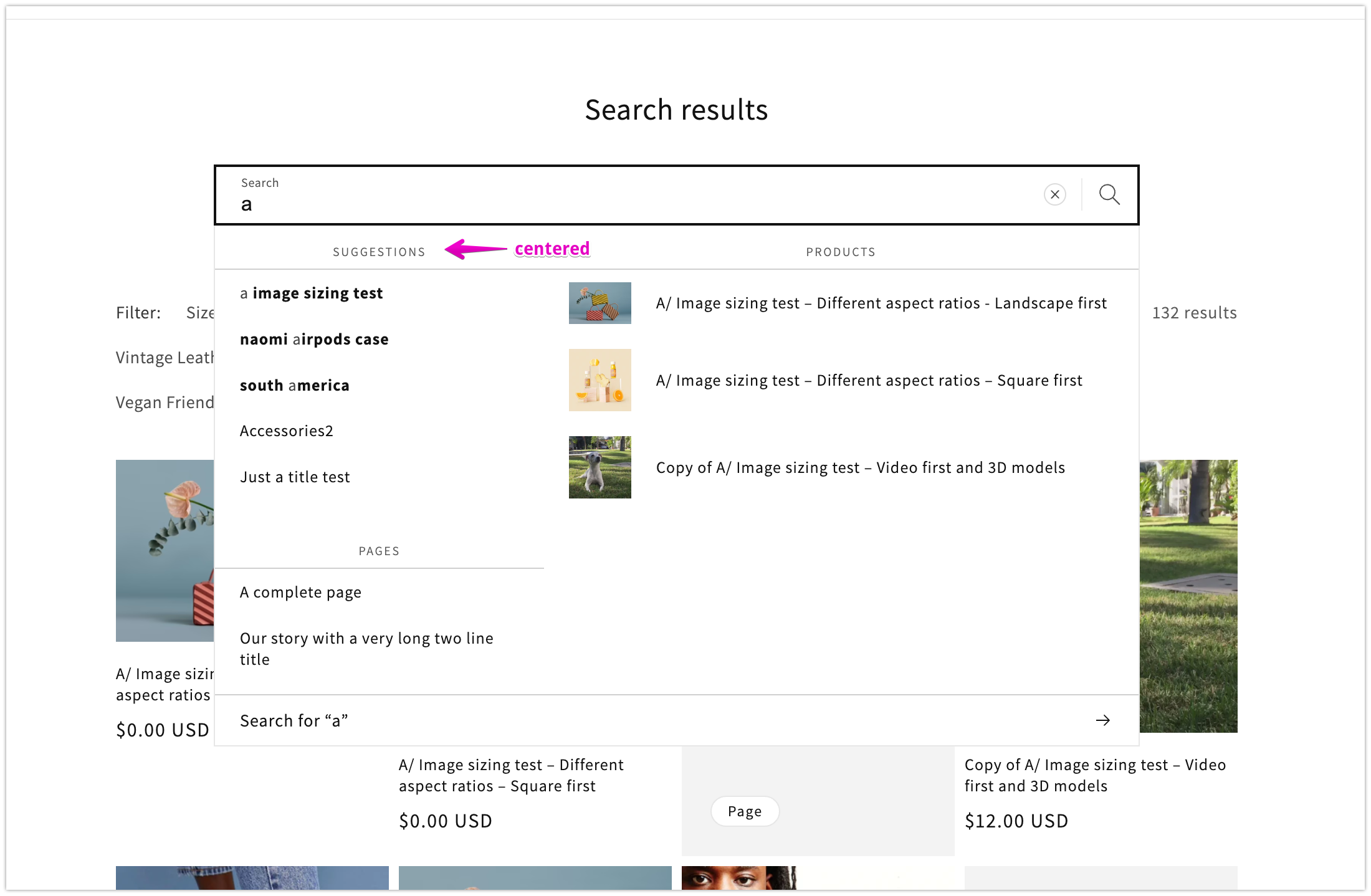The height and width of the screenshot is (896, 1371).
Task: Click the clear search (X) icon
Action: click(x=1054, y=195)
